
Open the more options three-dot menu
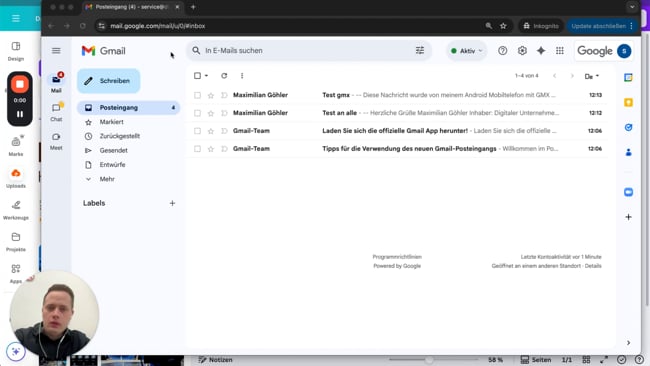coord(242,75)
